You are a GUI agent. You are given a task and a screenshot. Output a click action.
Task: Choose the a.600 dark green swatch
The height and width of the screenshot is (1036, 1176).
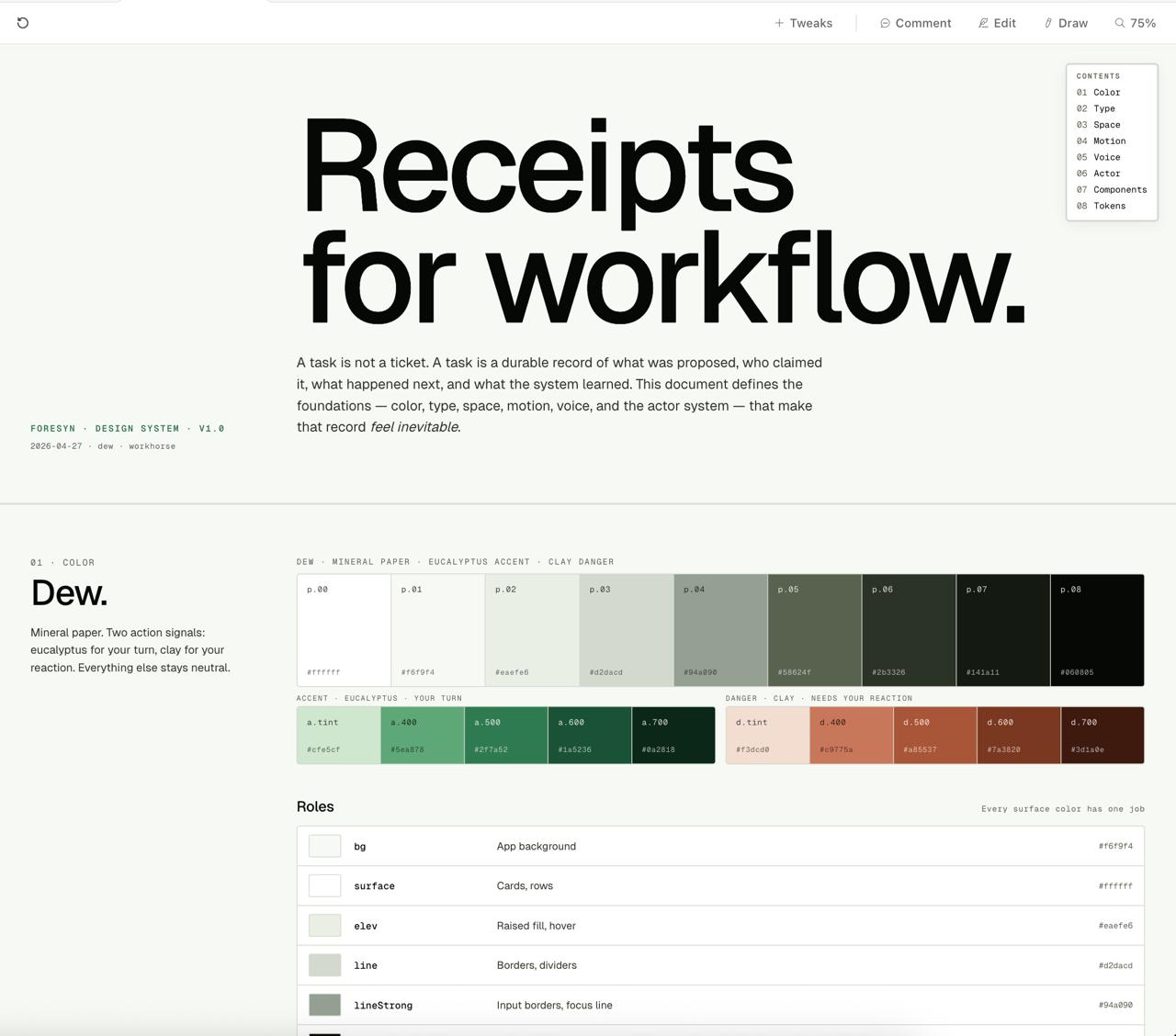click(590, 736)
